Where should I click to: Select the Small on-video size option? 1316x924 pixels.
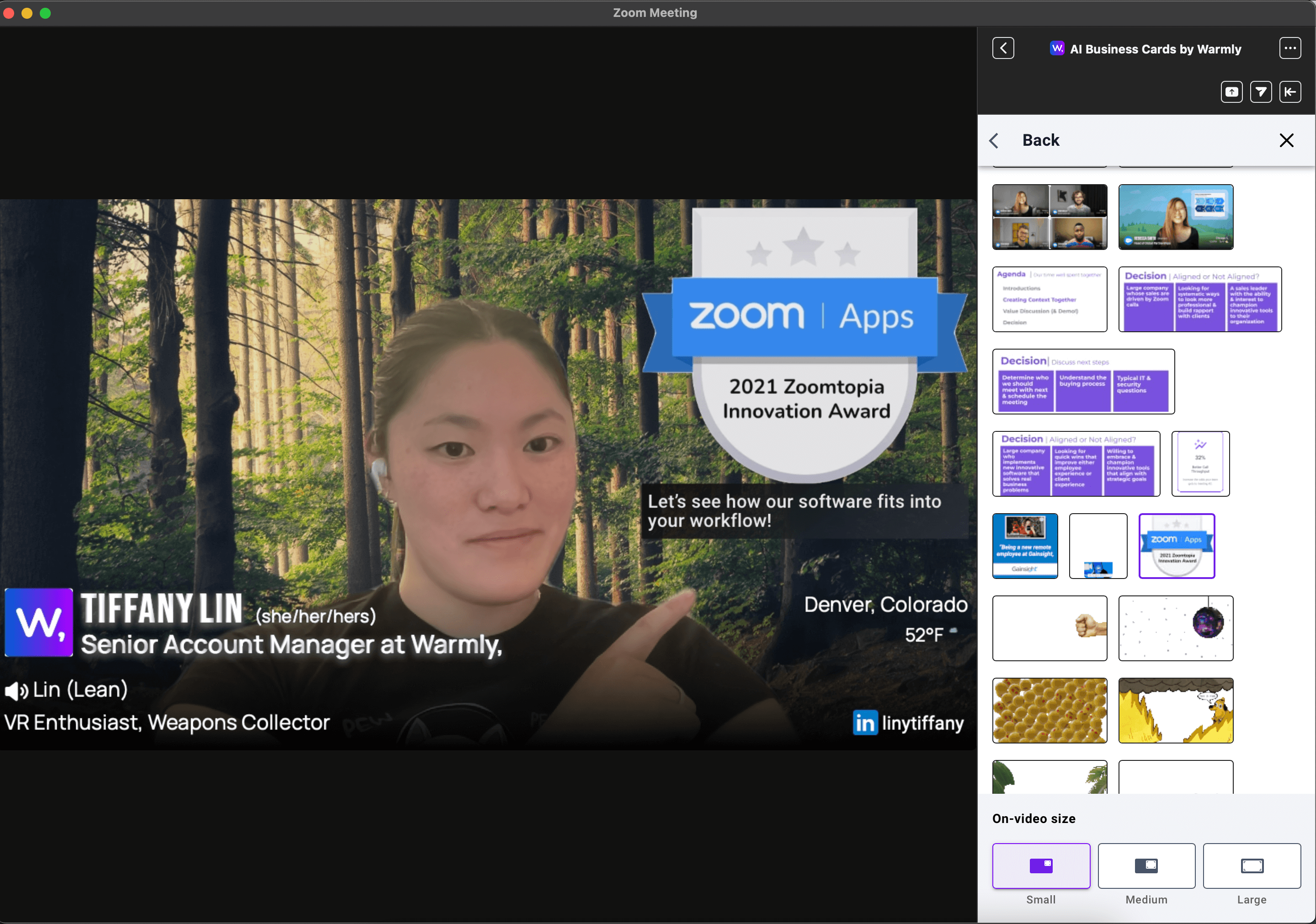(x=1041, y=866)
